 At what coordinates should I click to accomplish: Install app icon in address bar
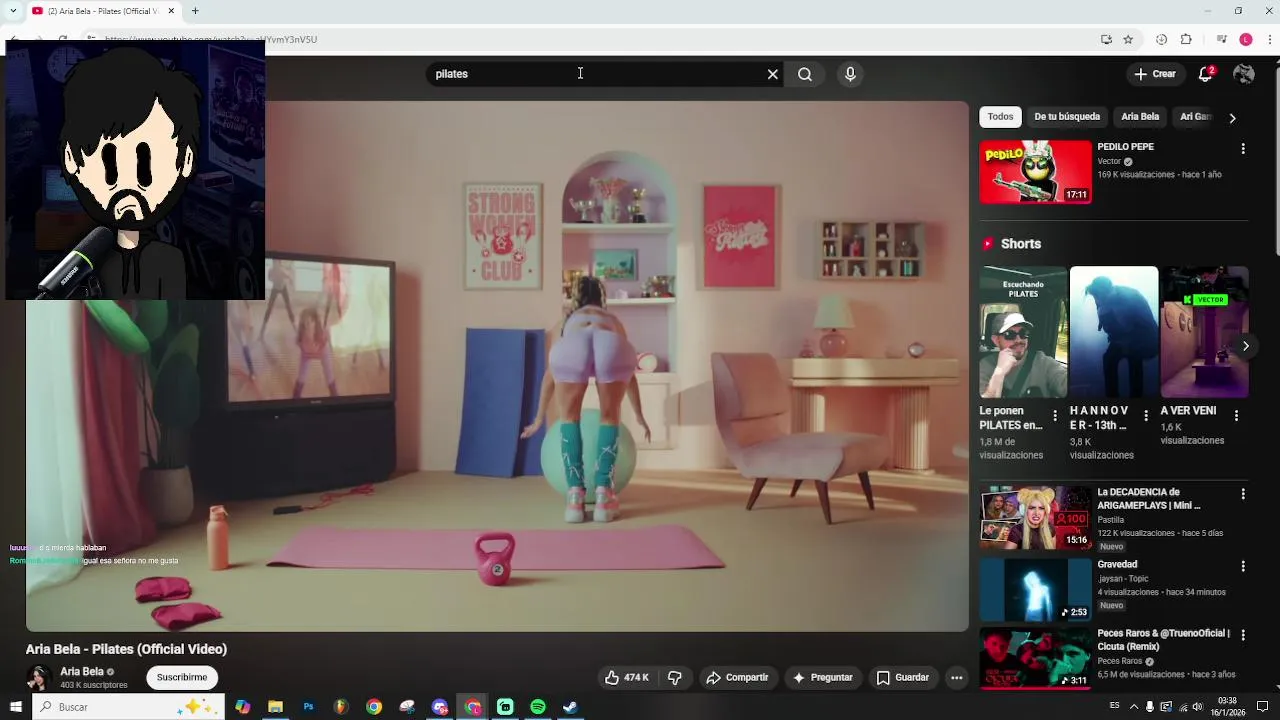[1106, 40]
